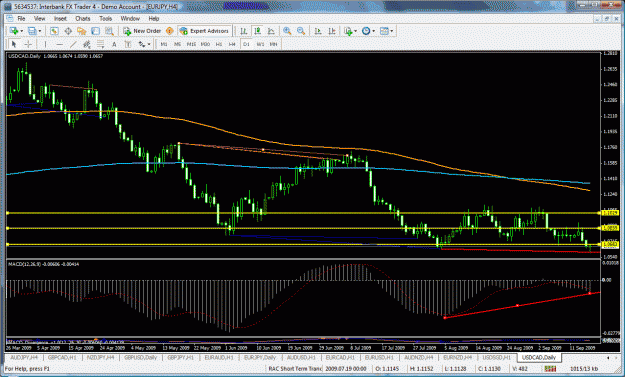Open the View menu

coord(39,18)
